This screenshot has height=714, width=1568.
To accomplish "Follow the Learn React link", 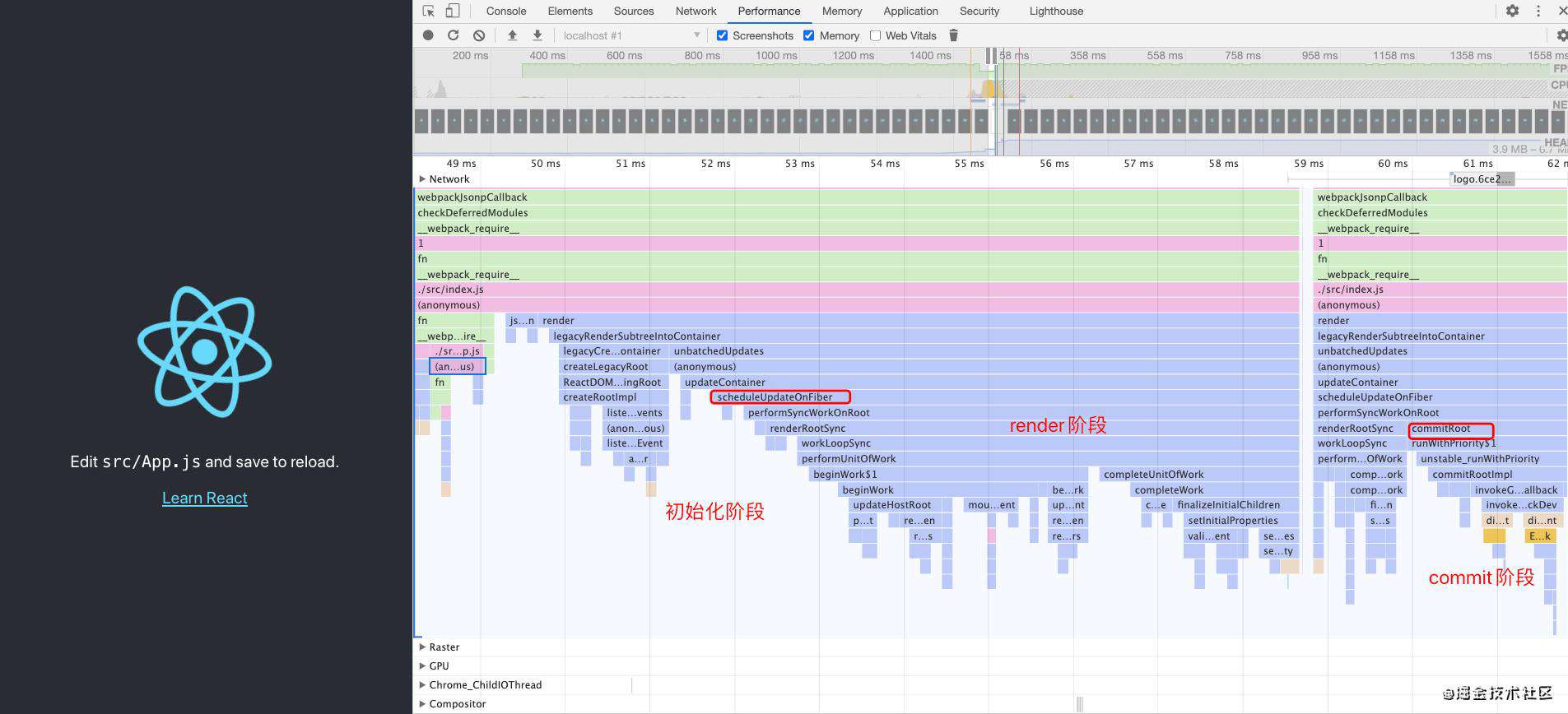I will pos(205,498).
